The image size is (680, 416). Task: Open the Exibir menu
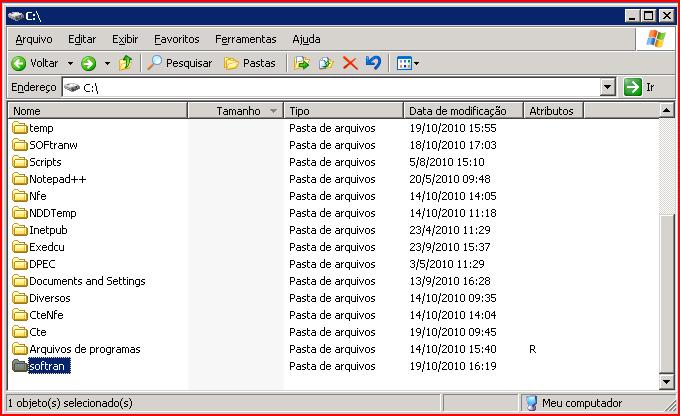point(125,39)
